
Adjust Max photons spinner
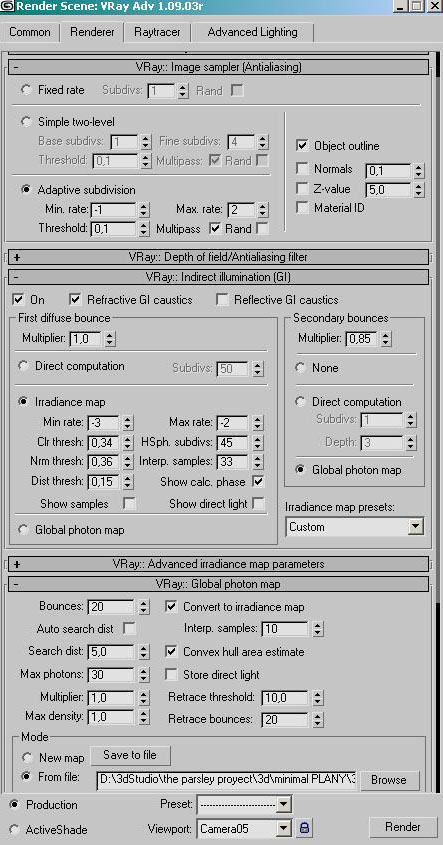[143, 675]
